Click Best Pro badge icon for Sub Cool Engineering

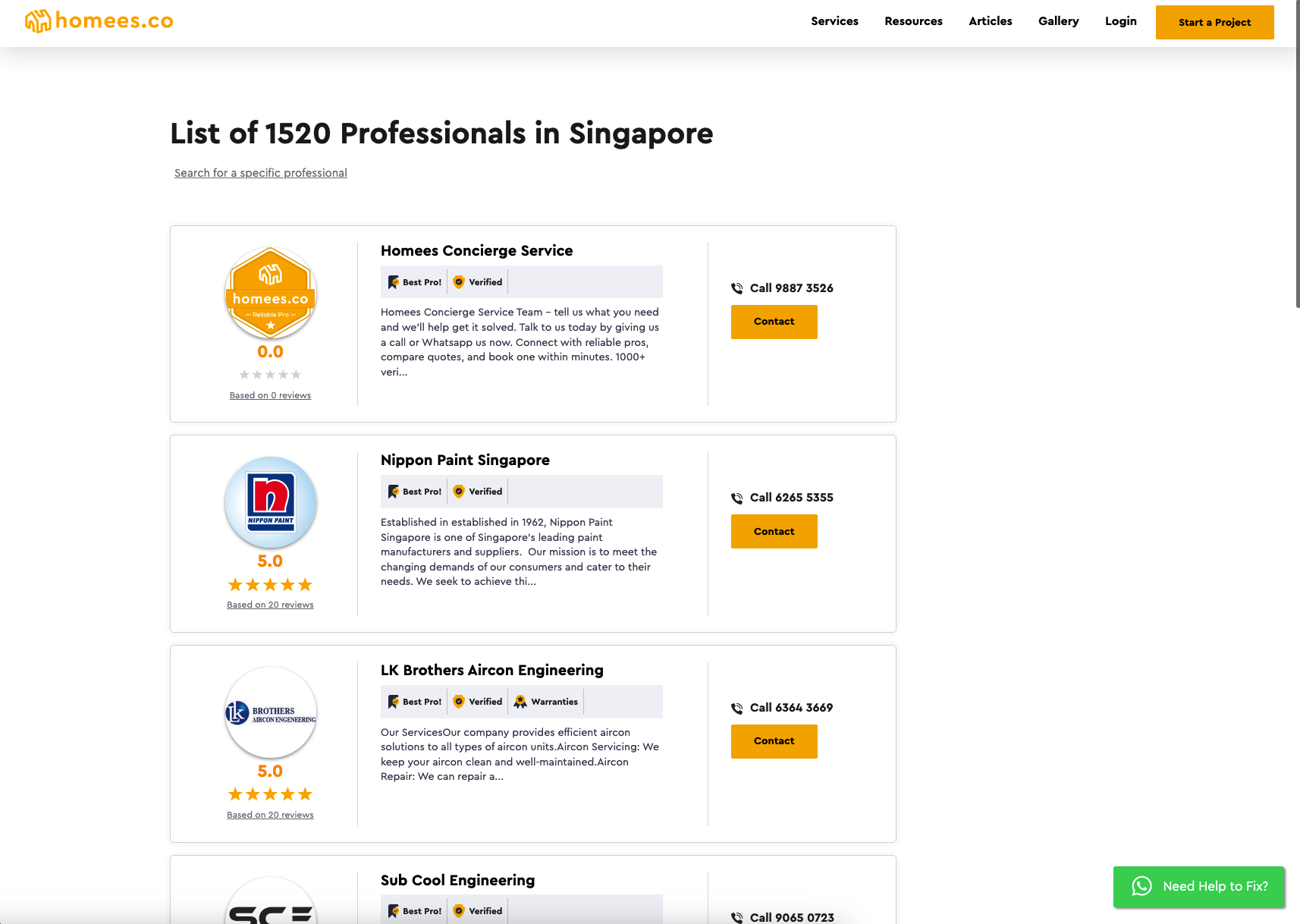click(393, 911)
